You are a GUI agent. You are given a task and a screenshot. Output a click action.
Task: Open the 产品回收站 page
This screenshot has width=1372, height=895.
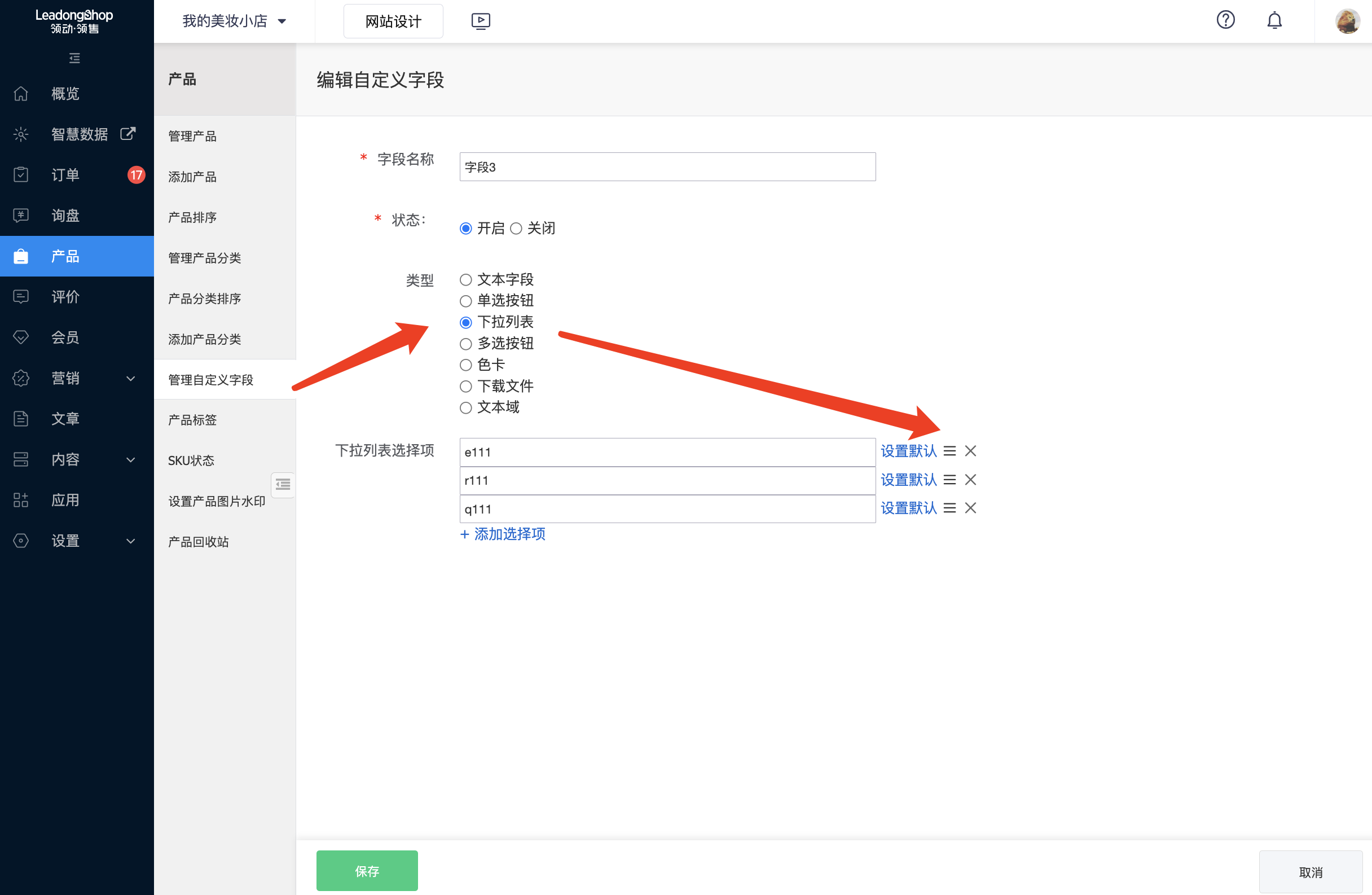click(x=199, y=542)
